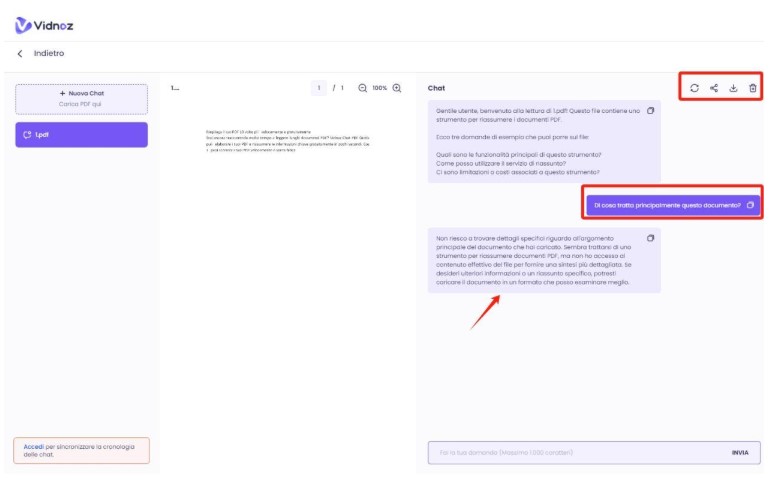Screen dimensions: 781x485
Task: Select question 'Quali sono le funzionalità principali'
Action: tap(519, 155)
